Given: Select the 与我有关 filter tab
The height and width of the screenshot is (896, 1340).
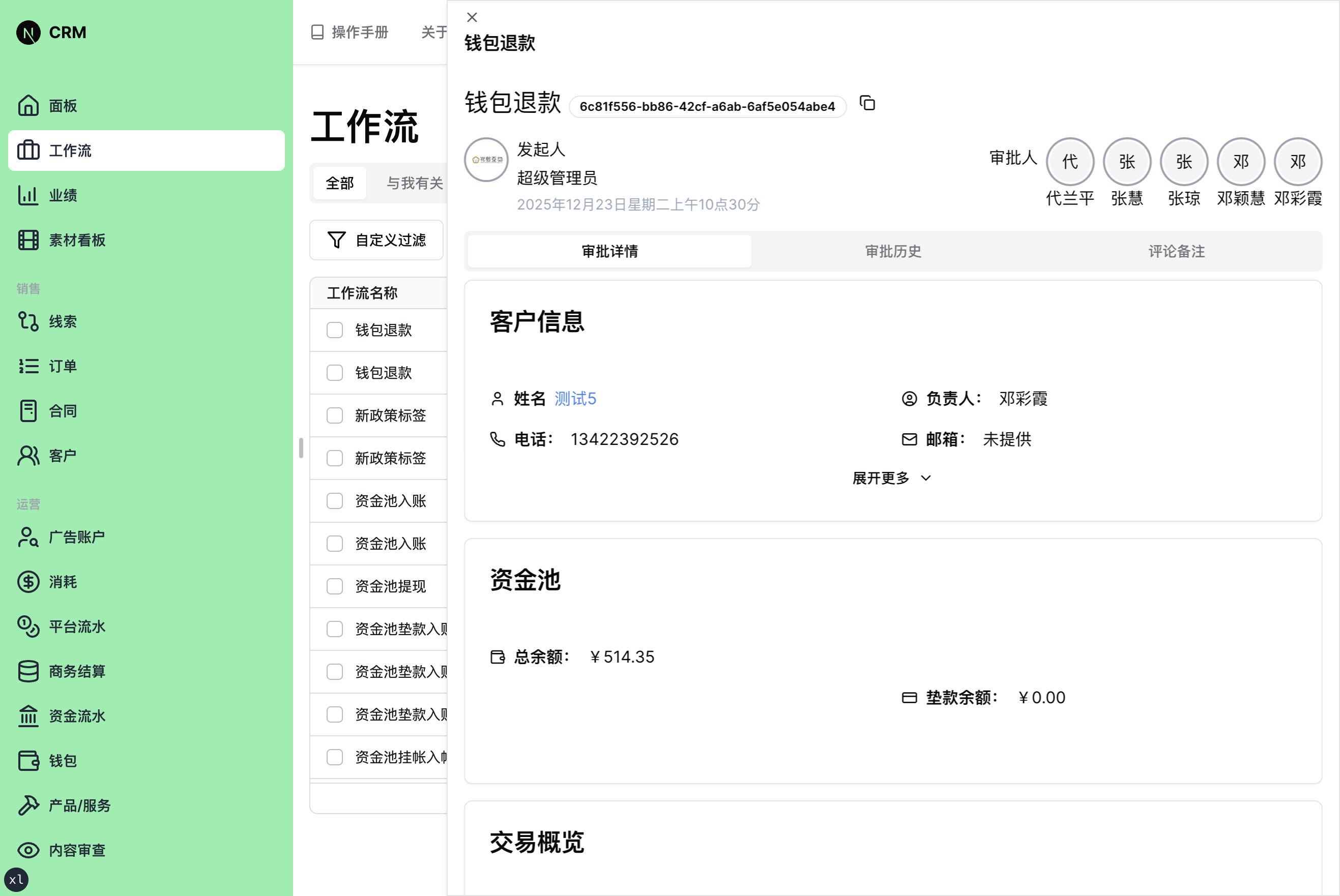Looking at the screenshot, I should click(415, 183).
